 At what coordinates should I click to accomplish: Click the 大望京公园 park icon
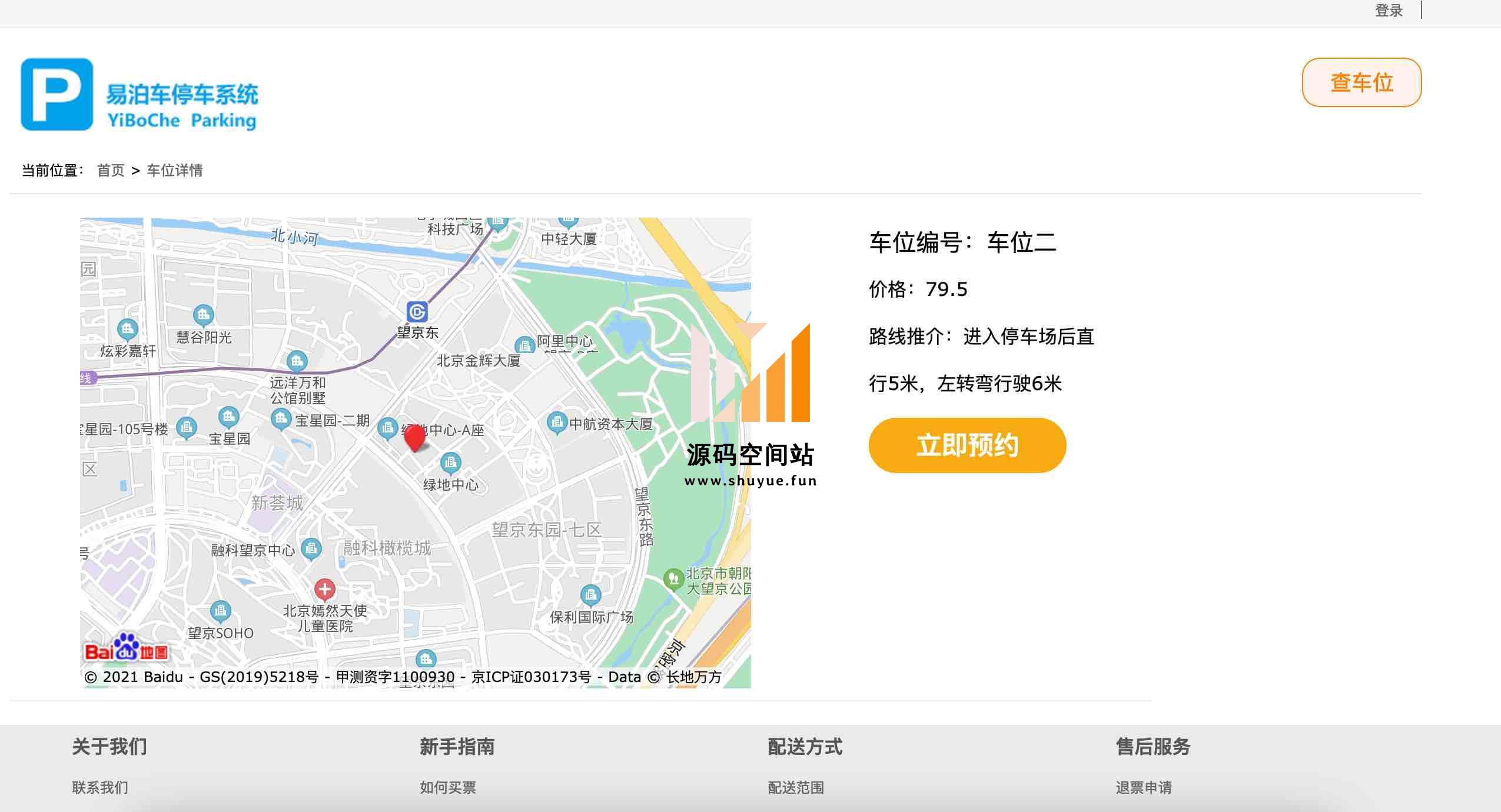click(673, 580)
